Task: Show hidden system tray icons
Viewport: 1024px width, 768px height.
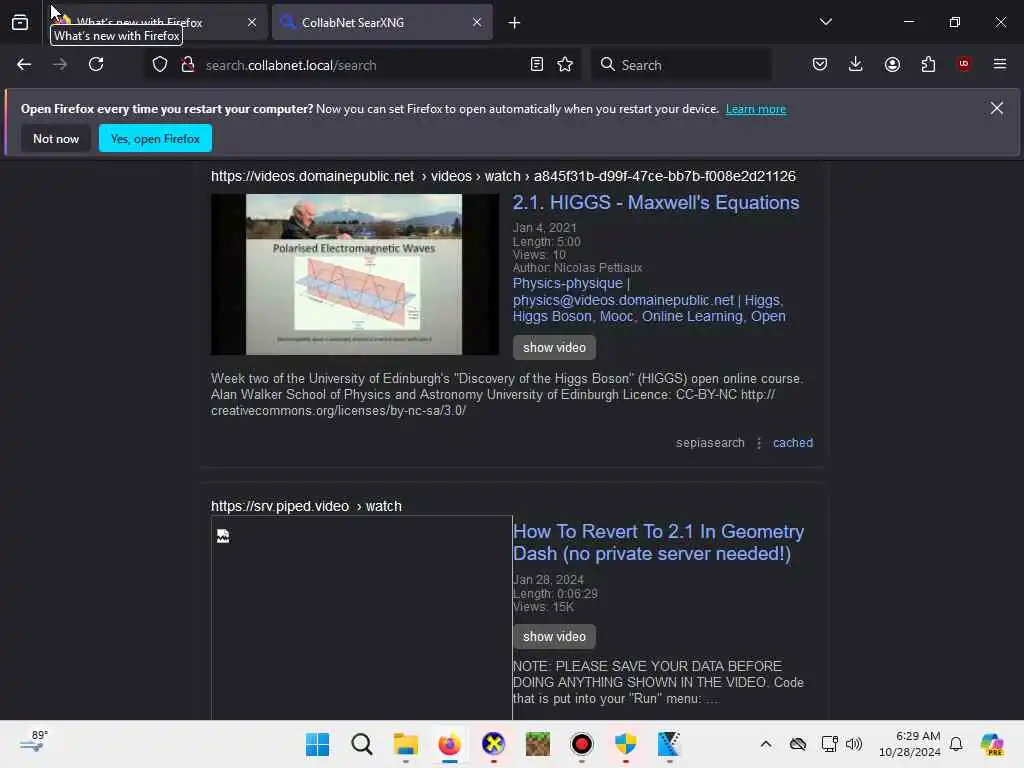Action: point(766,744)
